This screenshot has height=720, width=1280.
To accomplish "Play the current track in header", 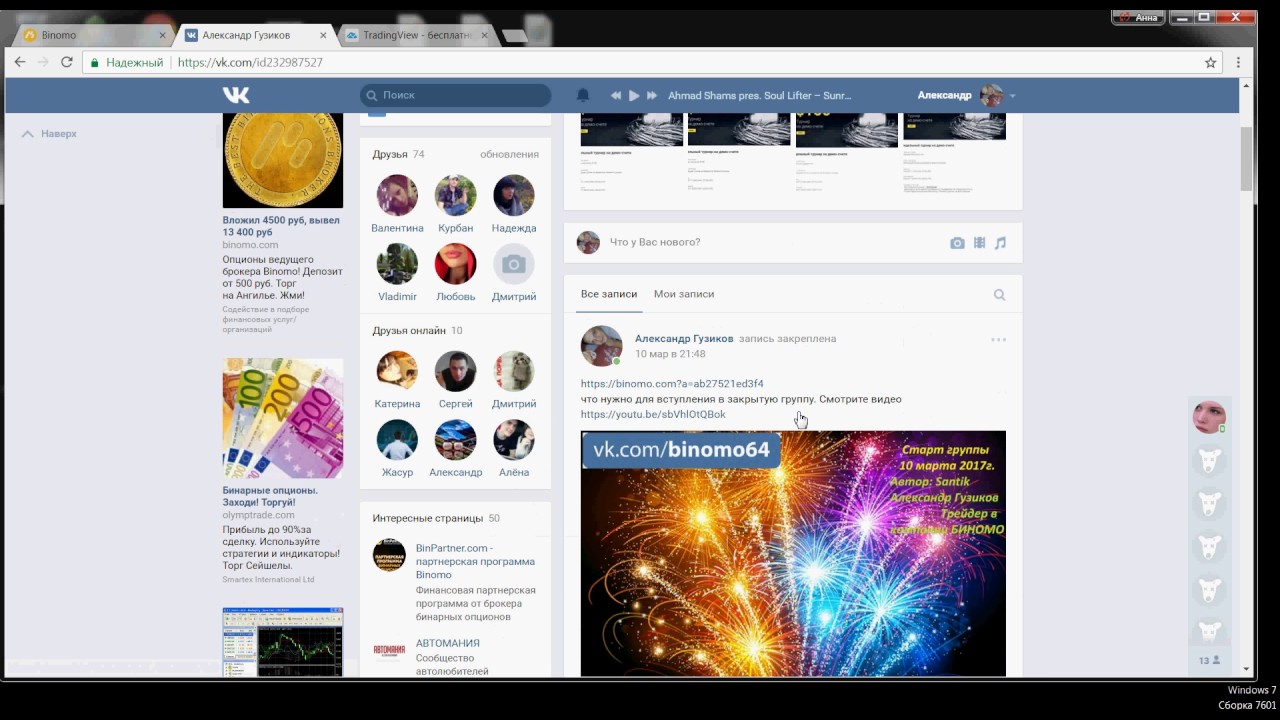I will pyautogui.click(x=634, y=96).
